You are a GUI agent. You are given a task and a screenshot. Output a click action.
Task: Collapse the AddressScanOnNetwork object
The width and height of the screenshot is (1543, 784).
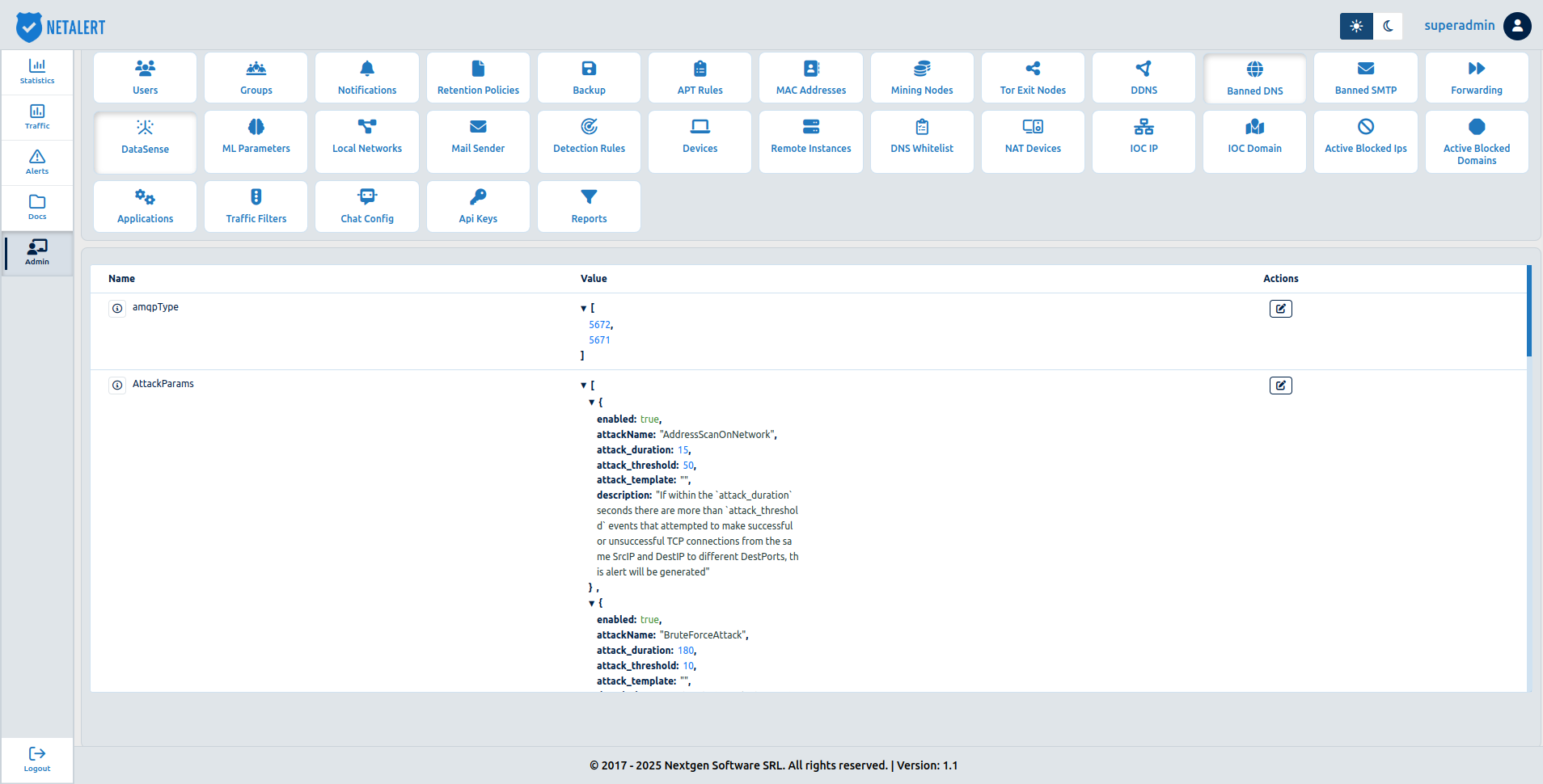pyautogui.click(x=591, y=403)
